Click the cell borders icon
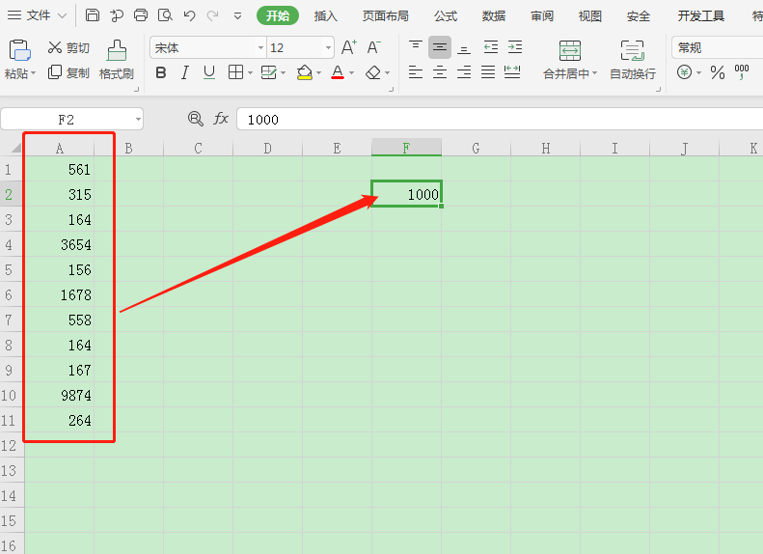 click(x=236, y=73)
